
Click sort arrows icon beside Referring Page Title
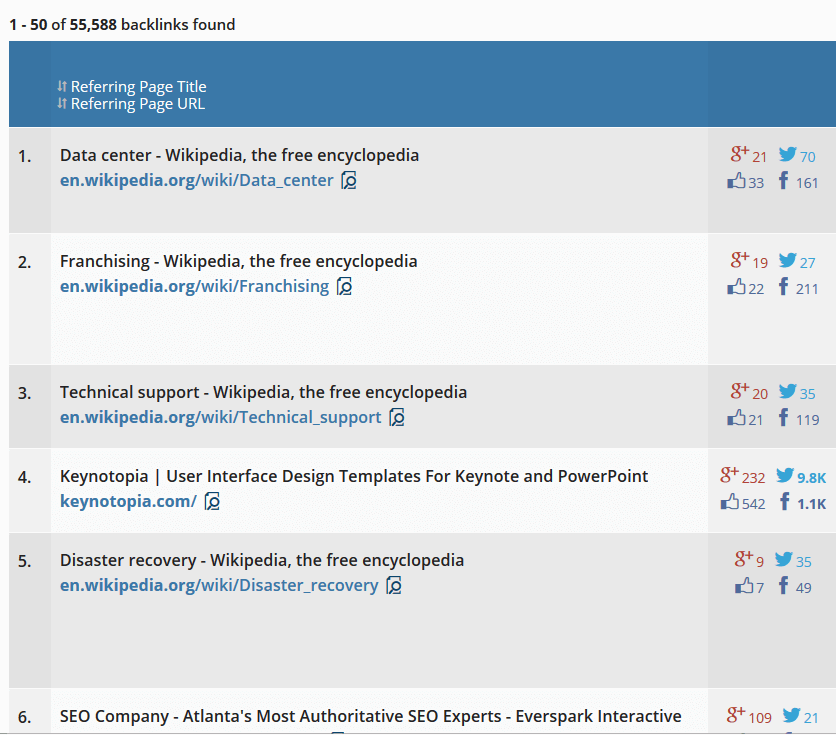point(62,86)
